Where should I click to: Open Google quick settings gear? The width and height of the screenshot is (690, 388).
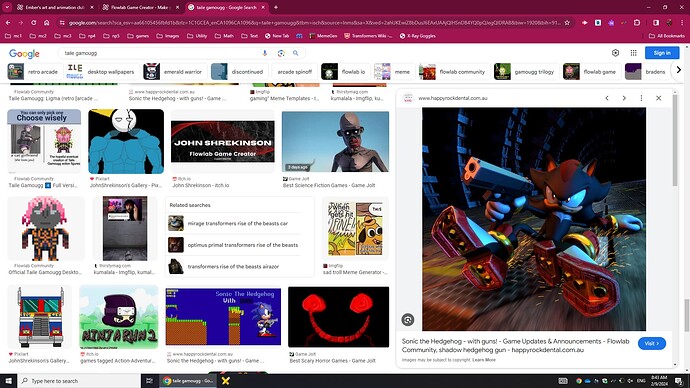(615, 53)
